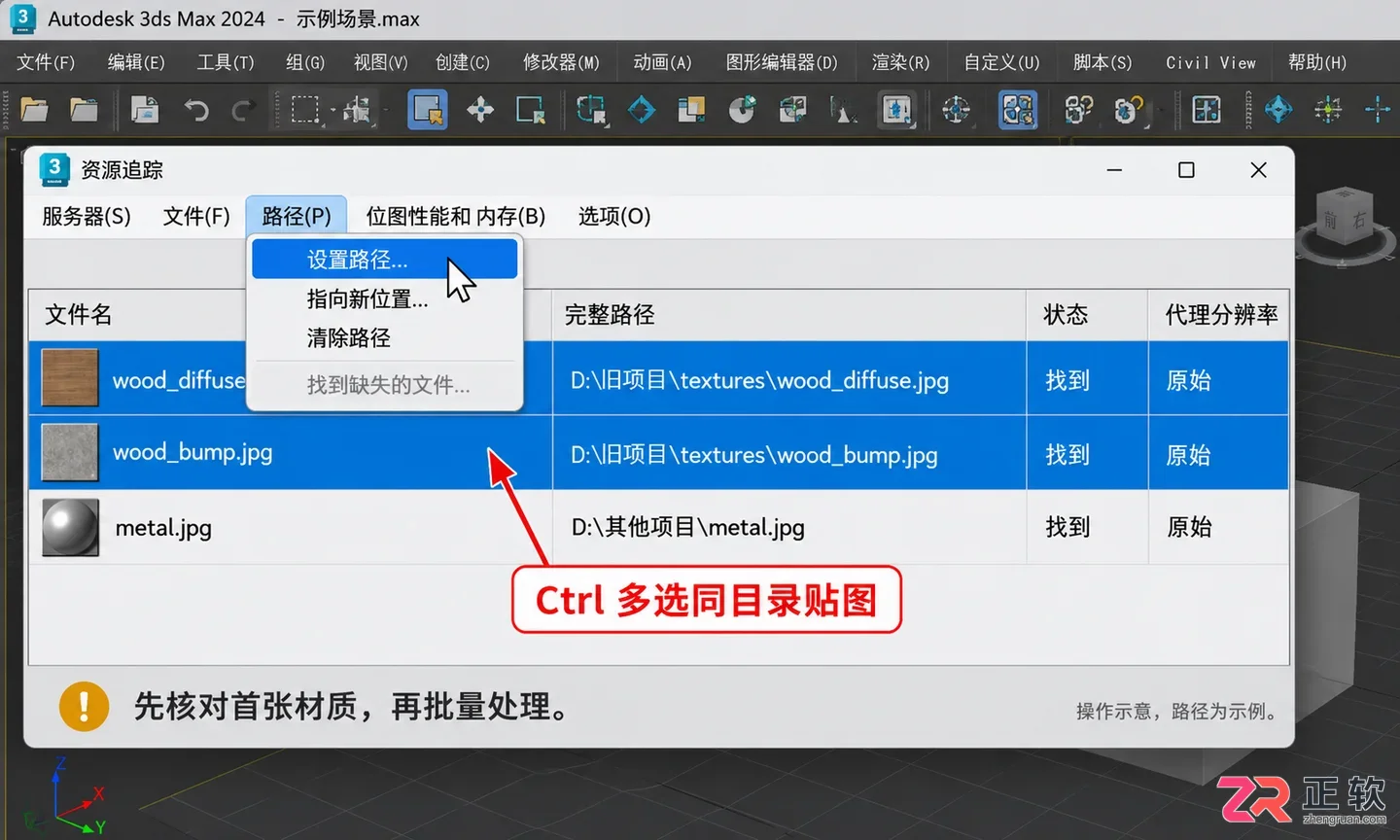
Task: Open the 位图性能和 内存(B) menu
Action: [456, 216]
